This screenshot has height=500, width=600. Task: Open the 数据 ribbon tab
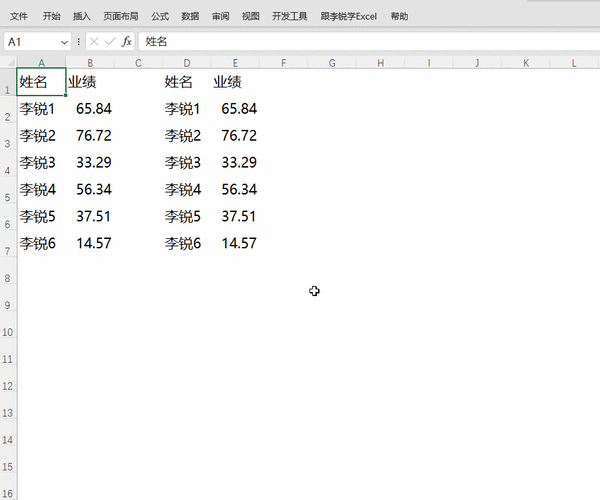tap(190, 16)
